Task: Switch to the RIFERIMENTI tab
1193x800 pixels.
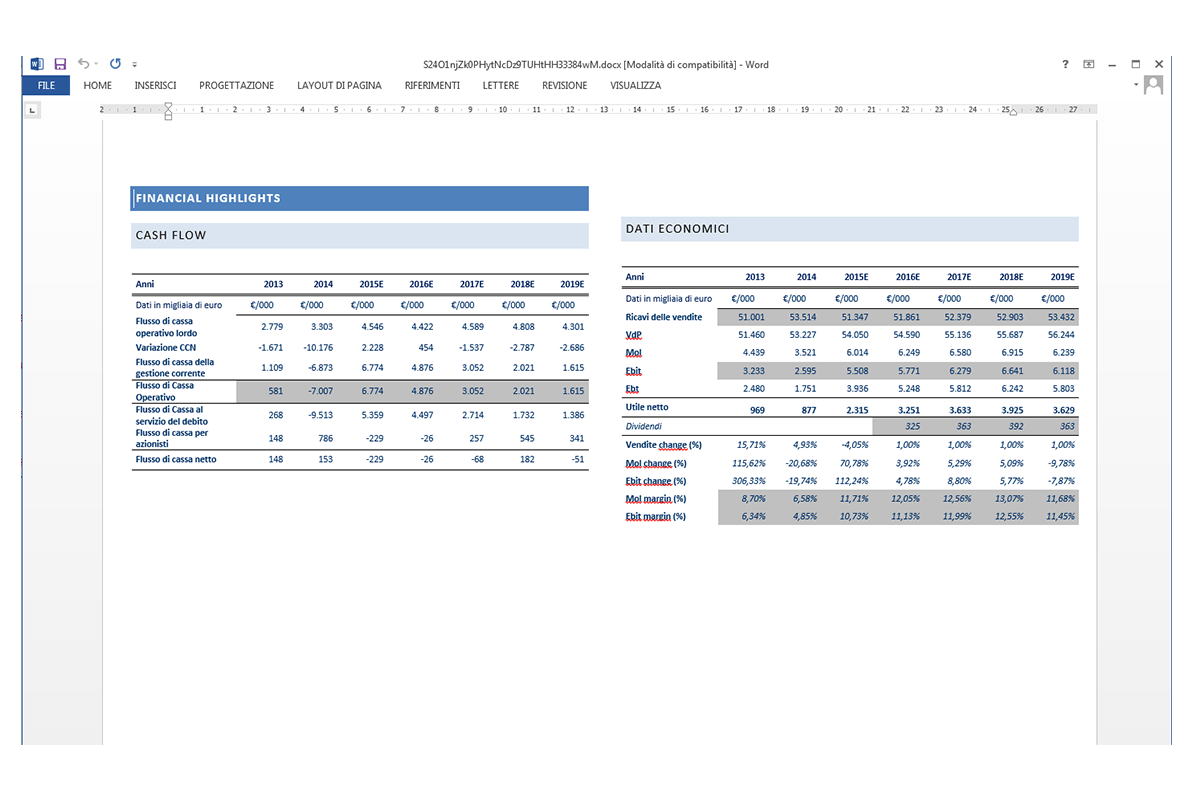Action: (x=432, y=85)
